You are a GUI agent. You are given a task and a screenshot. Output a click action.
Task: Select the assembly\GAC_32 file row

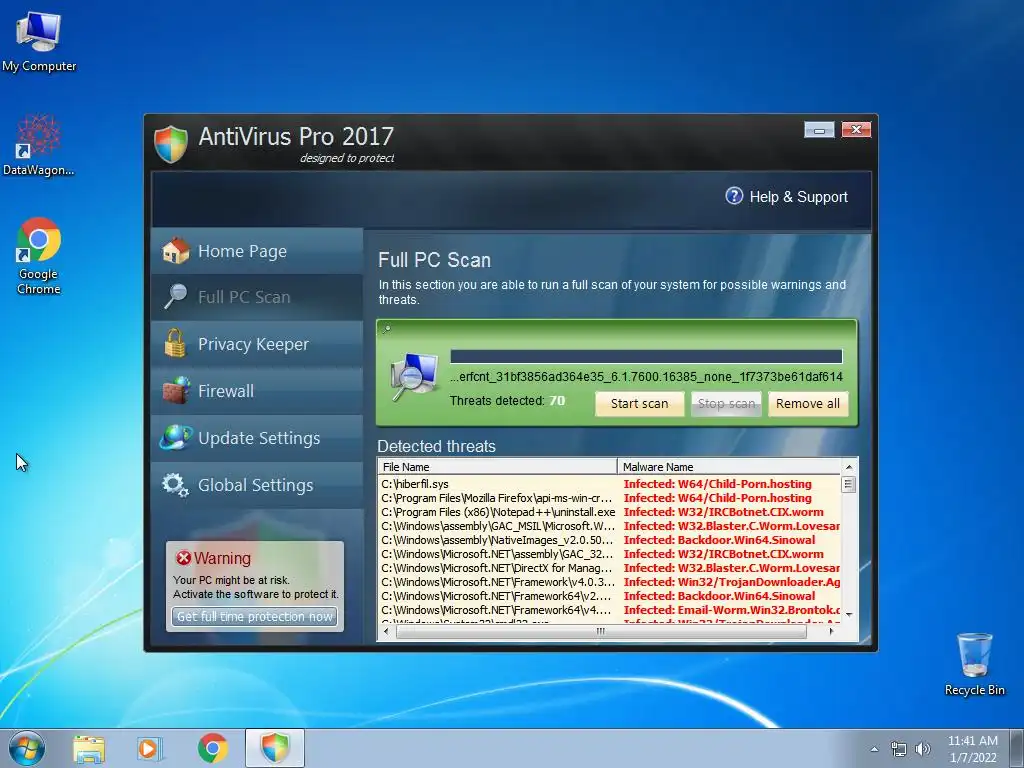609,554
